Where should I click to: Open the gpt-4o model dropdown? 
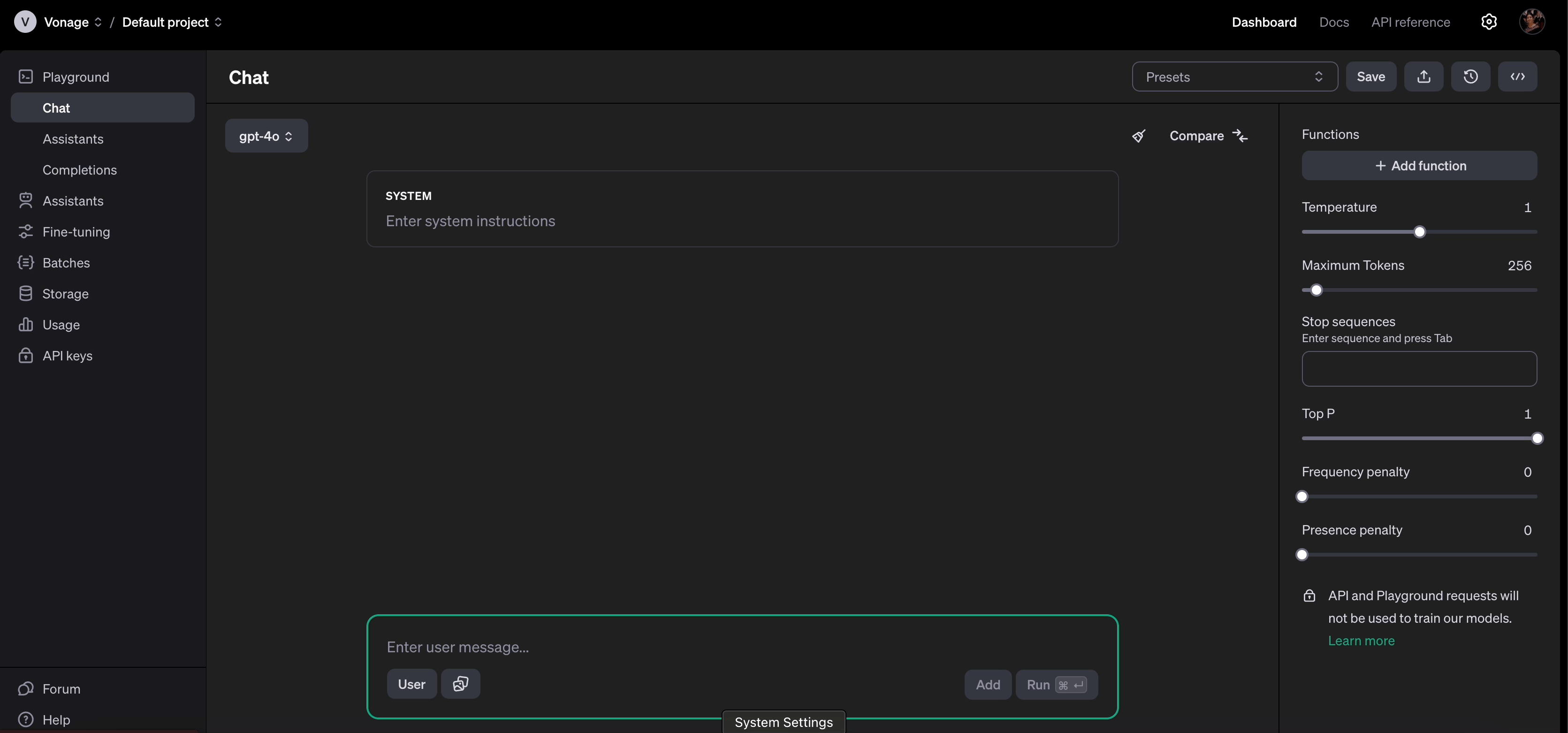click(x=266, y=136)
